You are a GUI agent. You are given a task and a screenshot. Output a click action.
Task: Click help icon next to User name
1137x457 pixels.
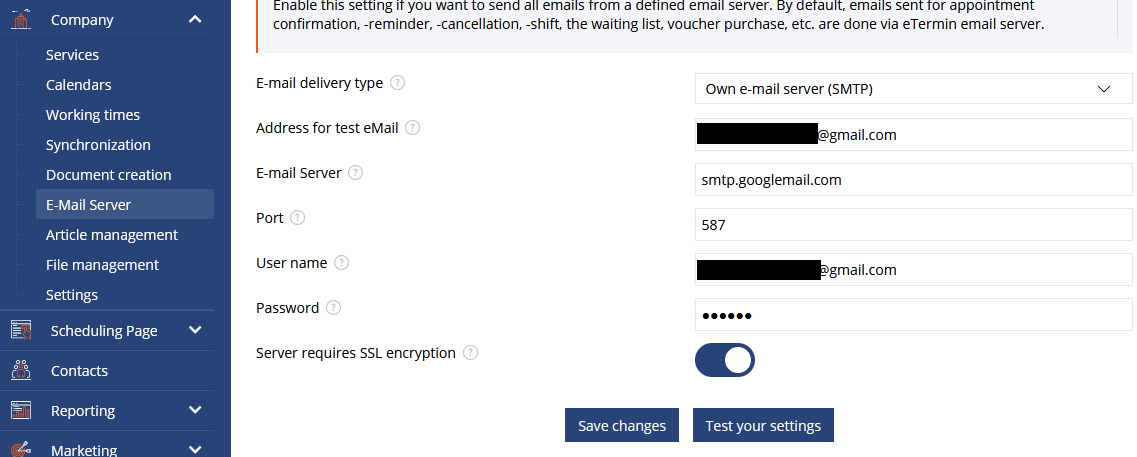(342, 263)
